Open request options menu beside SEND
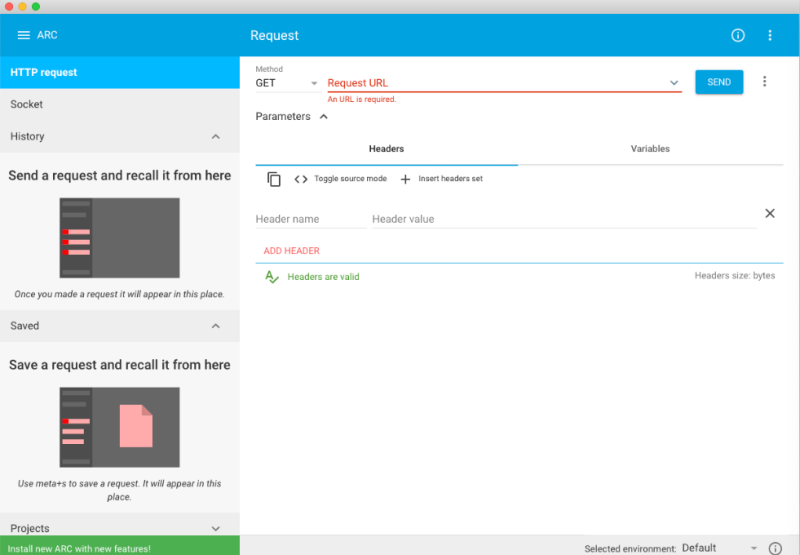Screen dimensions: 800x555 (764, 82)
